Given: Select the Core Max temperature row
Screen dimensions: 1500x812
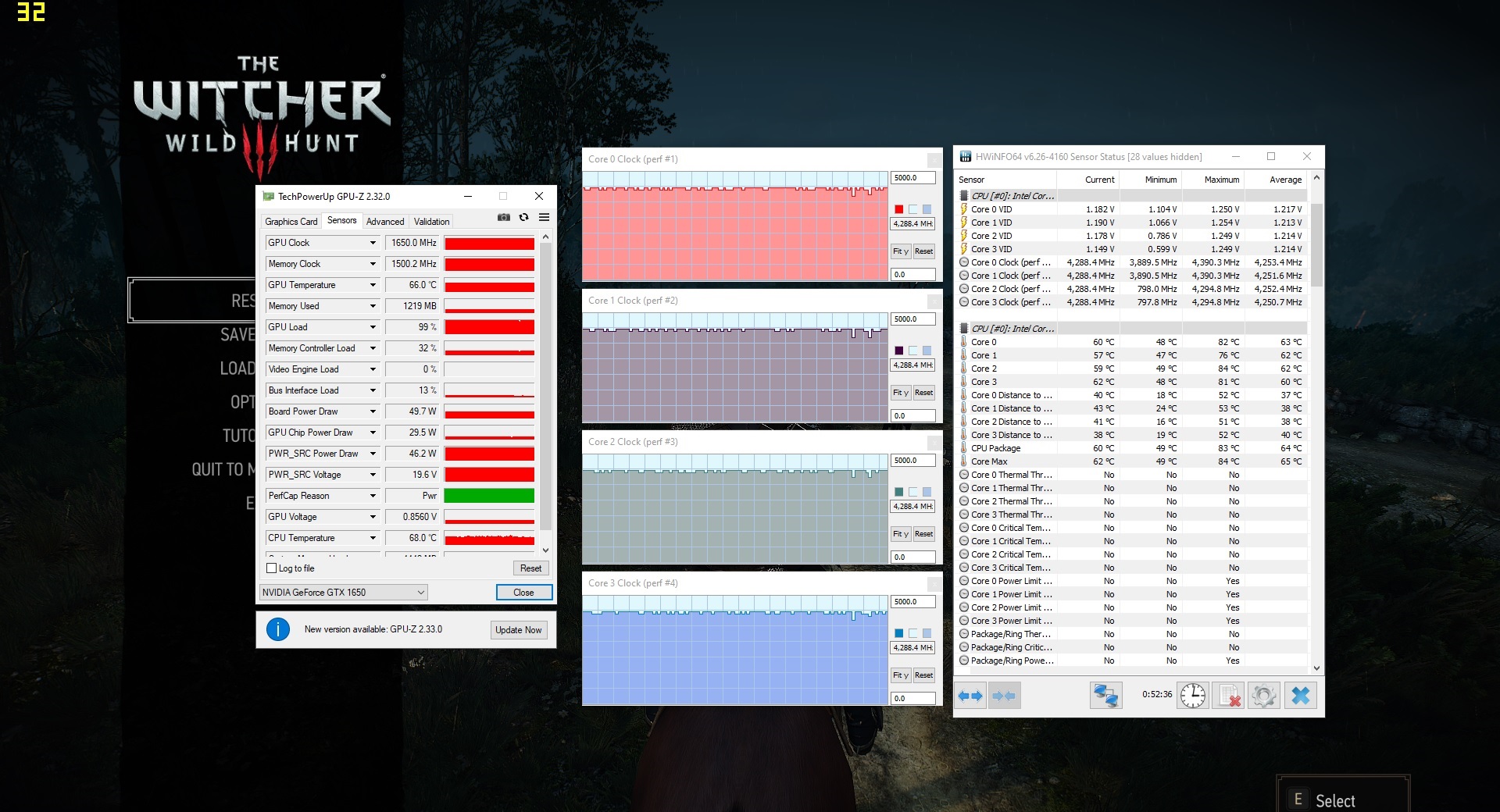Looking at the screenshot, I should coord(1133,461).
